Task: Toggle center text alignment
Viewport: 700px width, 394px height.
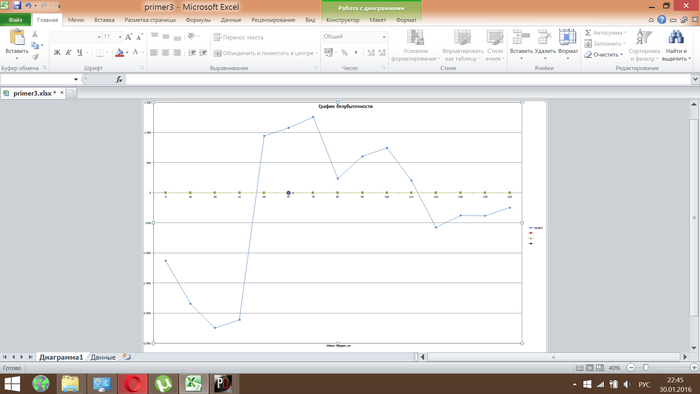Action: (166, 53)
